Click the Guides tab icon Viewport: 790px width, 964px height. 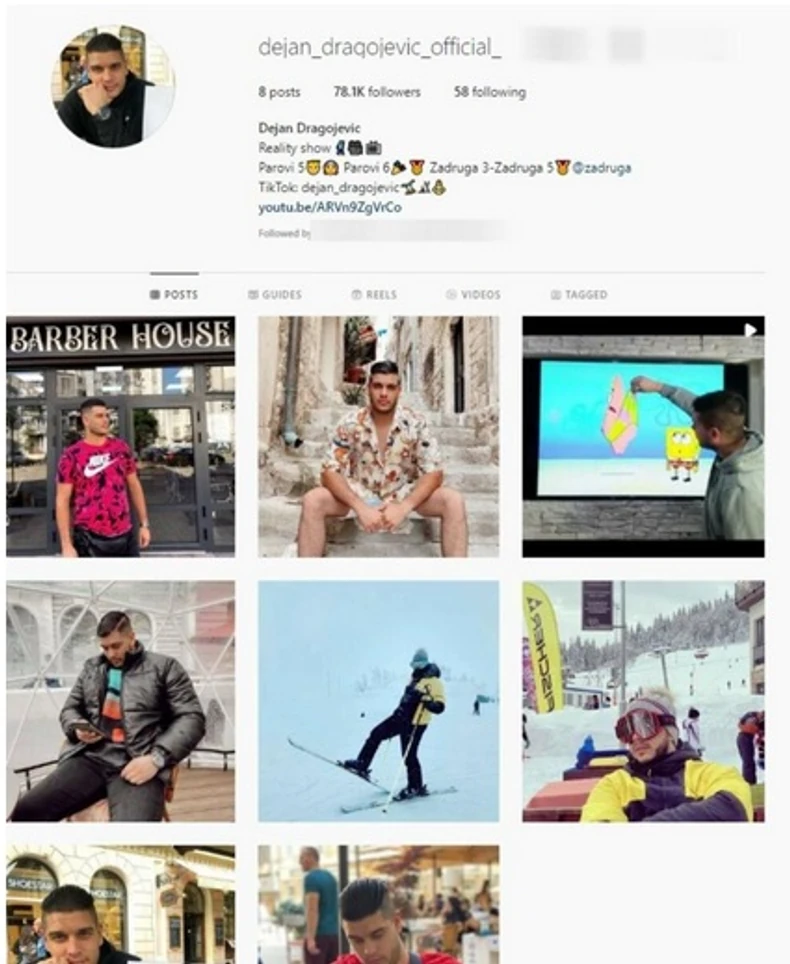coord(253,295)
